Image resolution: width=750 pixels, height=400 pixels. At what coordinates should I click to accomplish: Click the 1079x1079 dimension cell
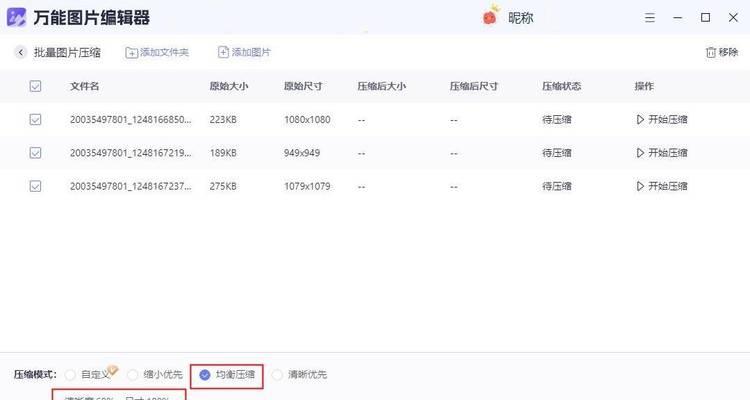307,186
